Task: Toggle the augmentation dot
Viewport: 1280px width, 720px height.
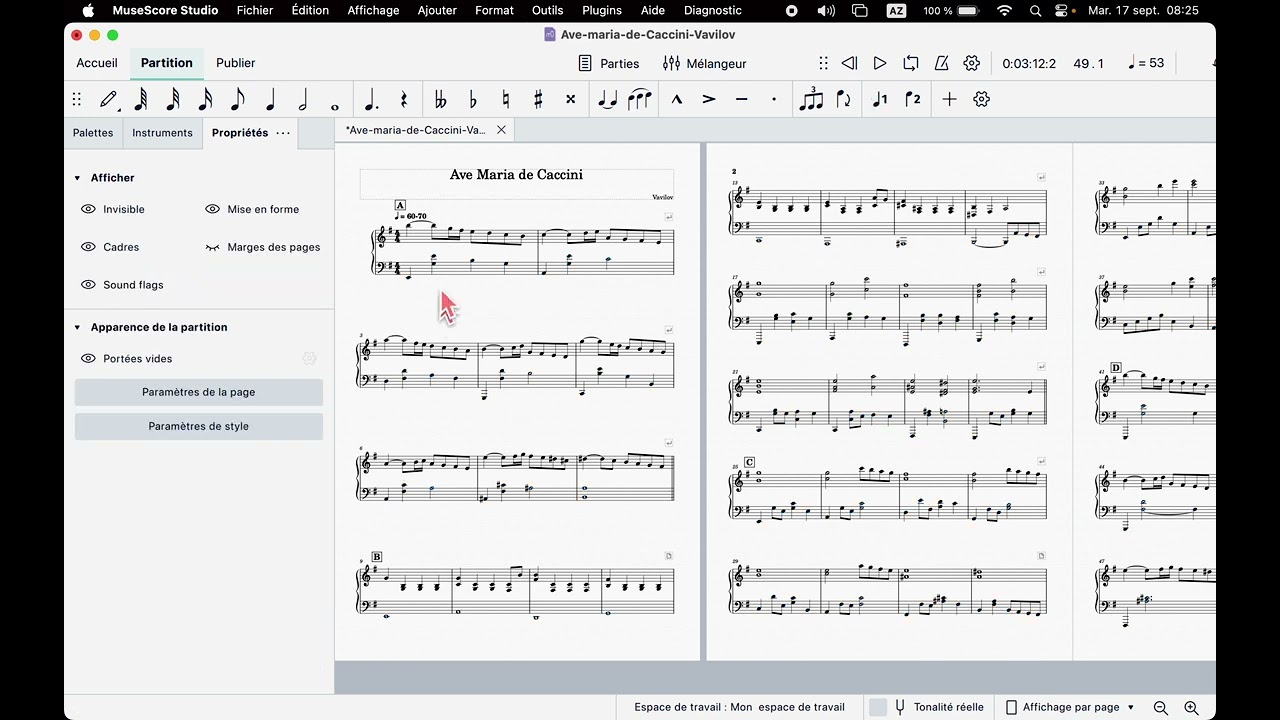Action: tap(371, 99)
